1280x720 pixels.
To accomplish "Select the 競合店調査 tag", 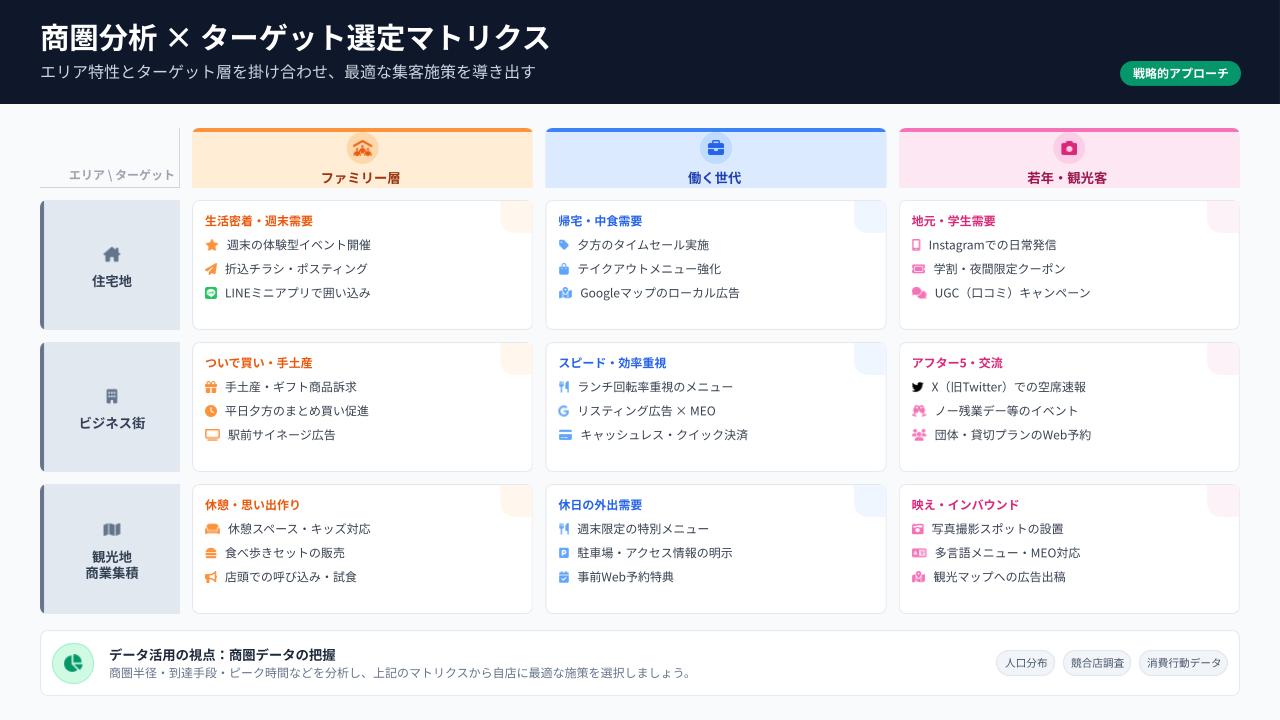I will coord(1097,663).
